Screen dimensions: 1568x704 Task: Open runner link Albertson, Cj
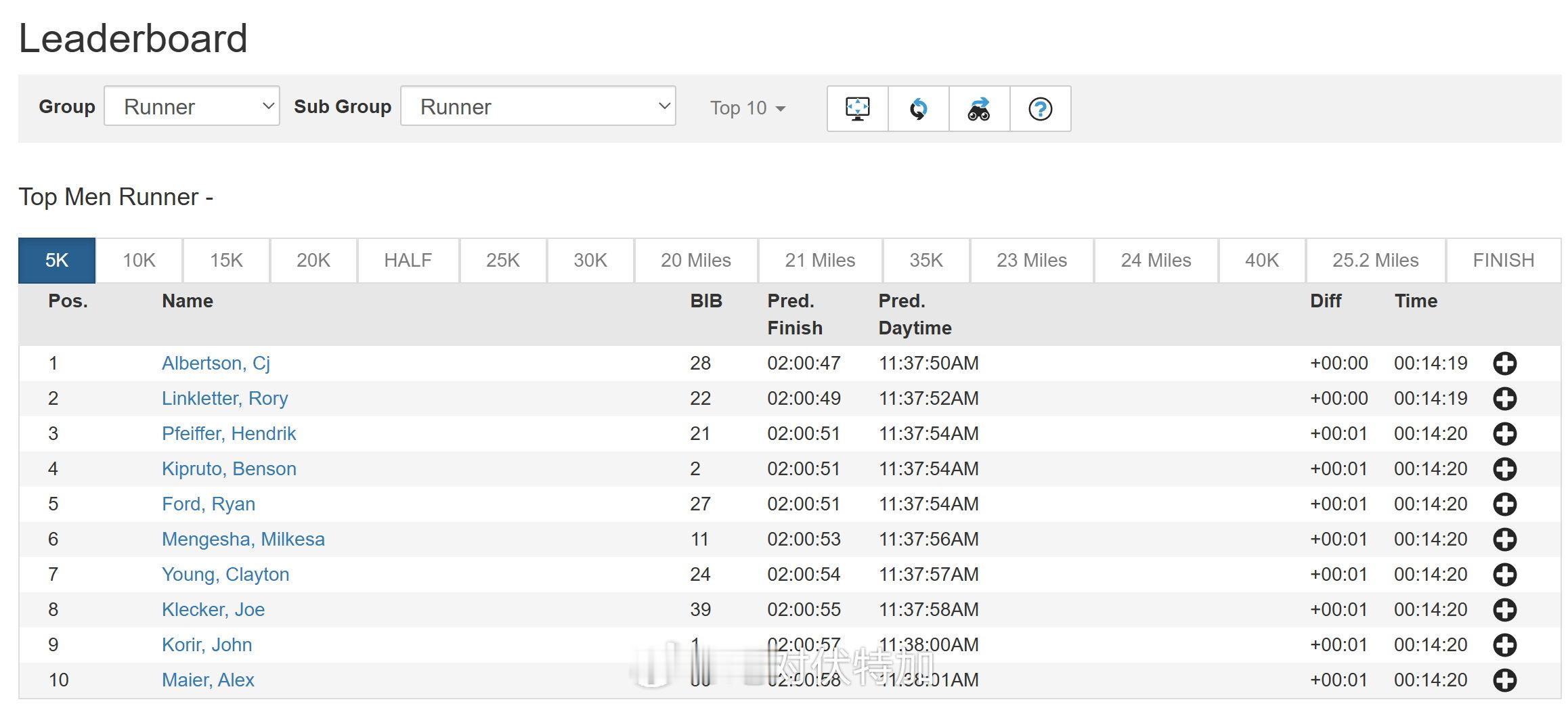point(216,364)
